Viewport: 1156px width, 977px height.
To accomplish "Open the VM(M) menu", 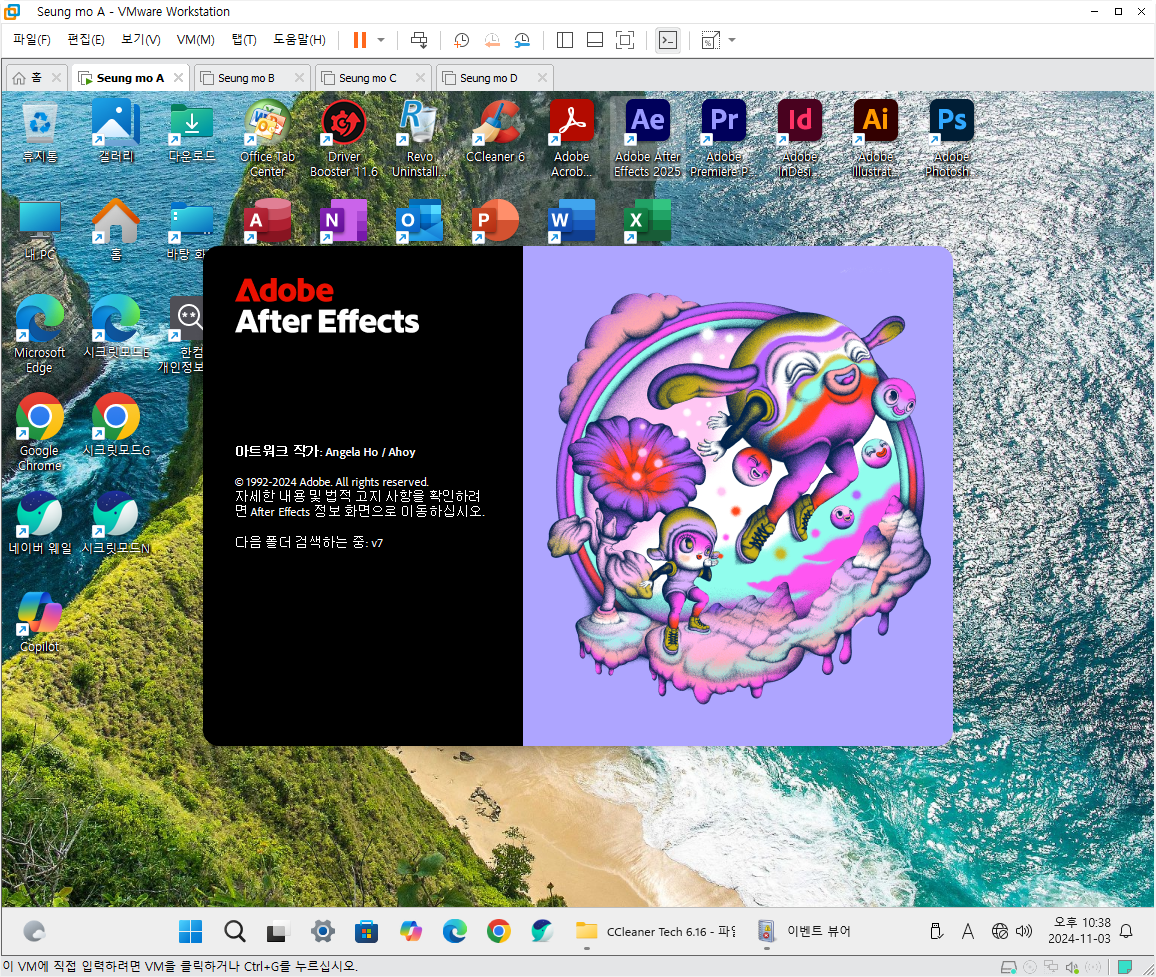I will 195,40.
